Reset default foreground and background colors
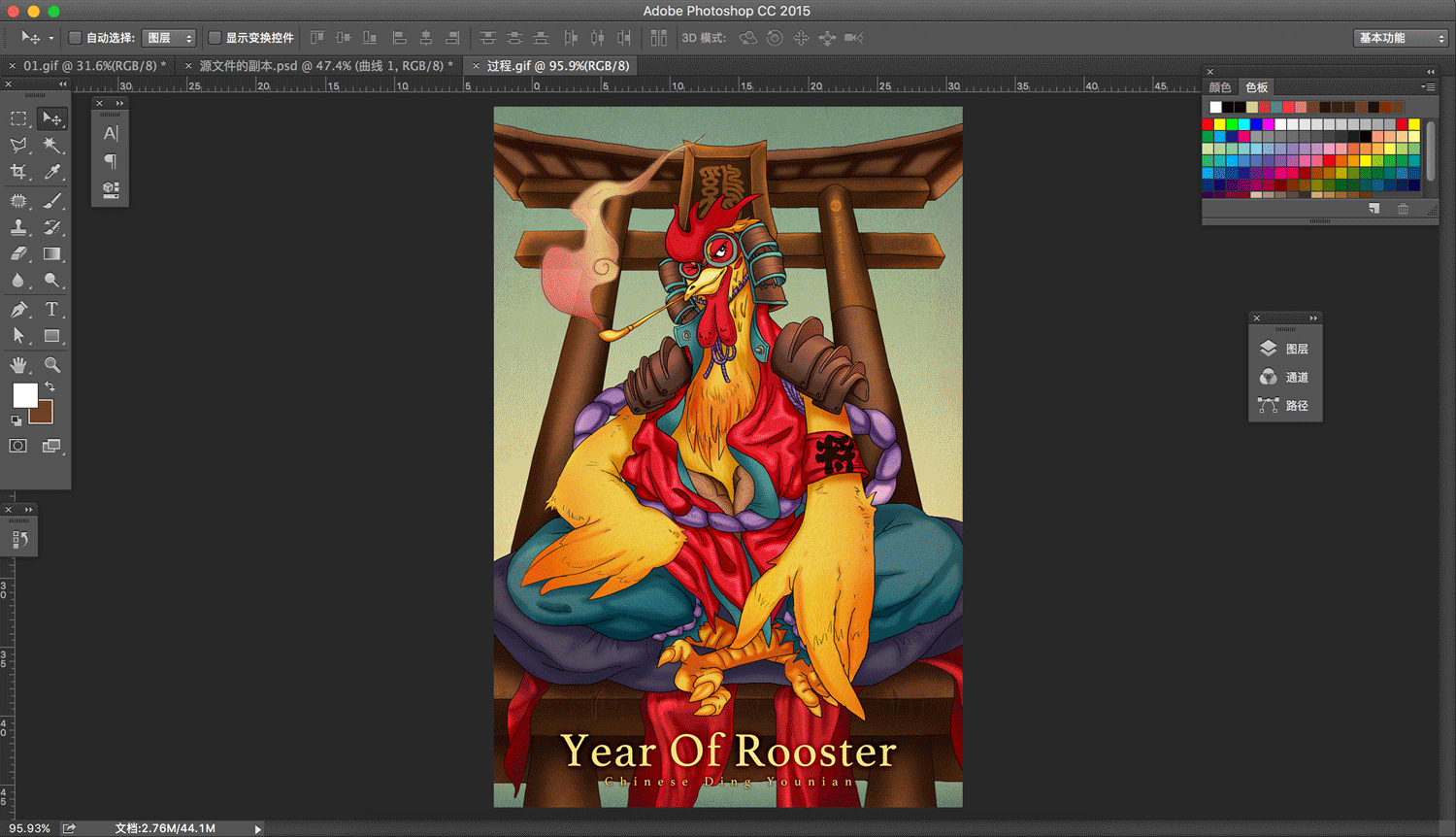Screen dimensions: 1456x837 pos(16,420)
